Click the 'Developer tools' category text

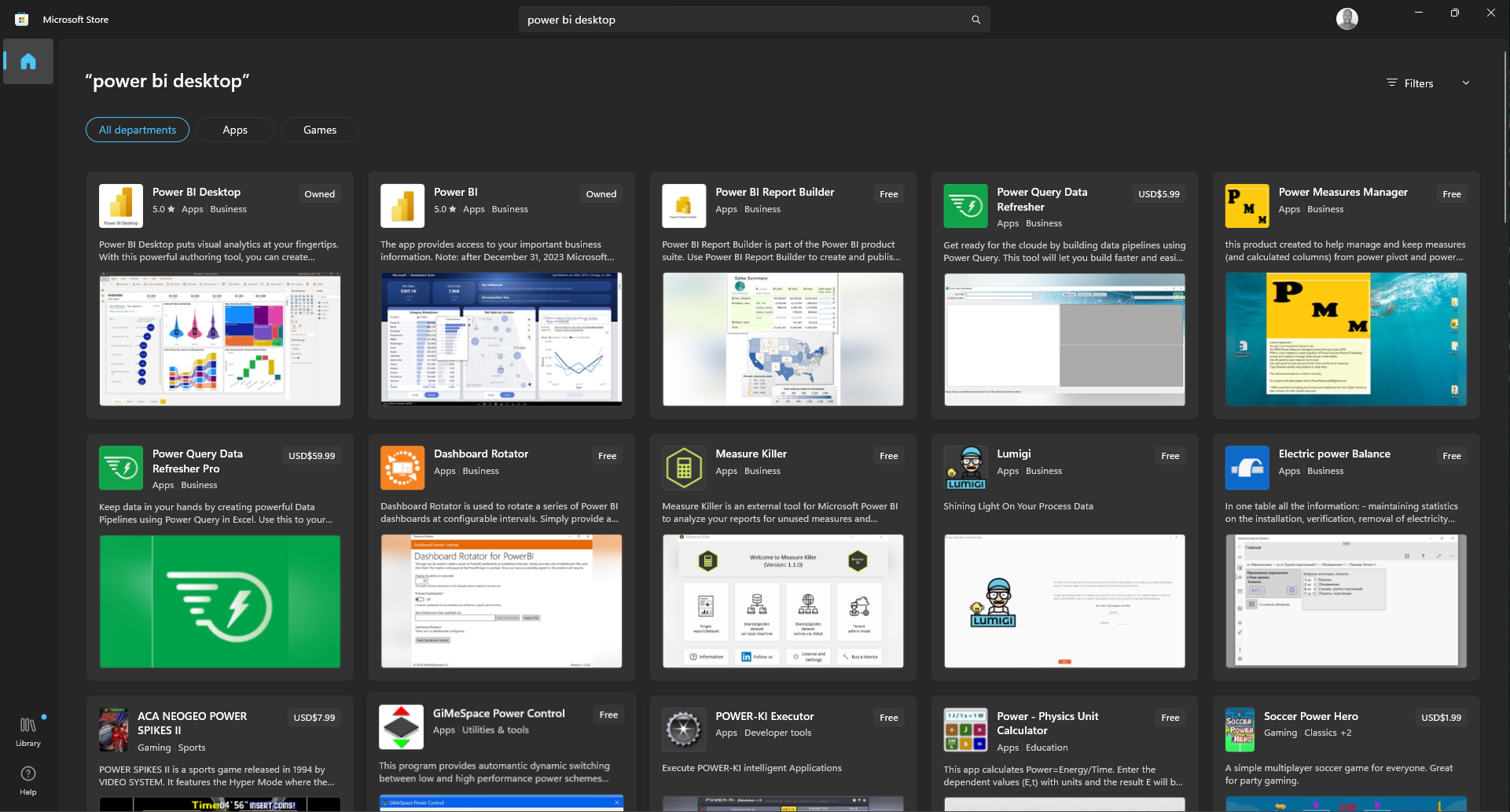(777, 733)
